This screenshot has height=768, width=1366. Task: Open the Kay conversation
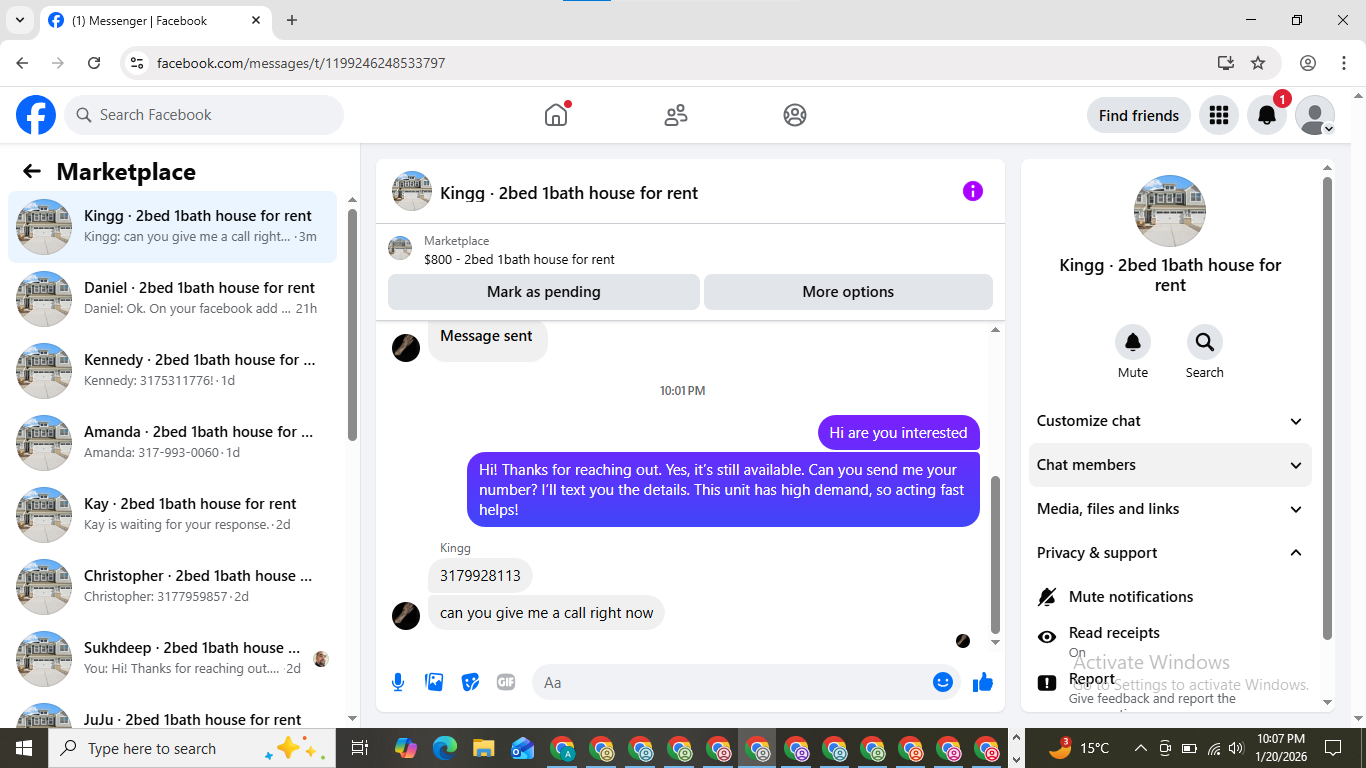[172, 515]
